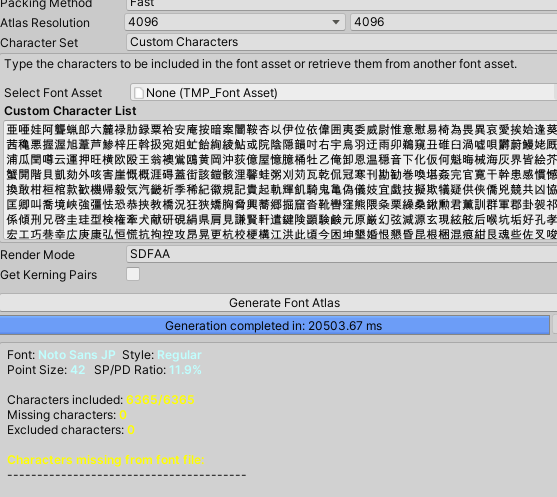Open the Packing Method dropdown

point(341,4)
